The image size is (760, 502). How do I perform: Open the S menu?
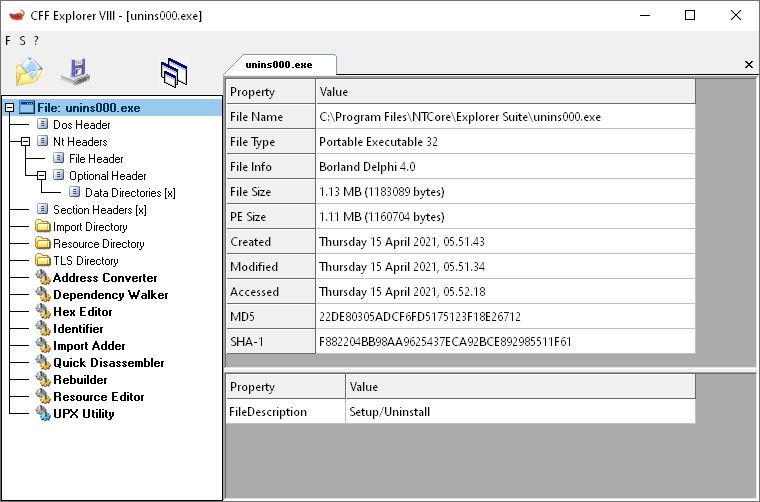[22, 41]
